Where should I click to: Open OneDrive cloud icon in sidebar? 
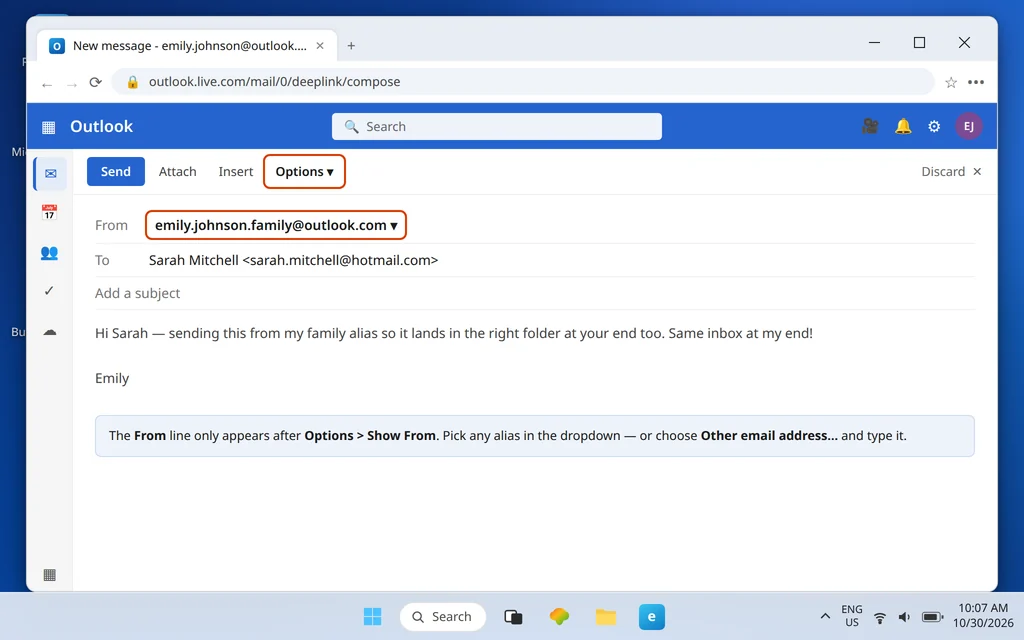[50, 332]
